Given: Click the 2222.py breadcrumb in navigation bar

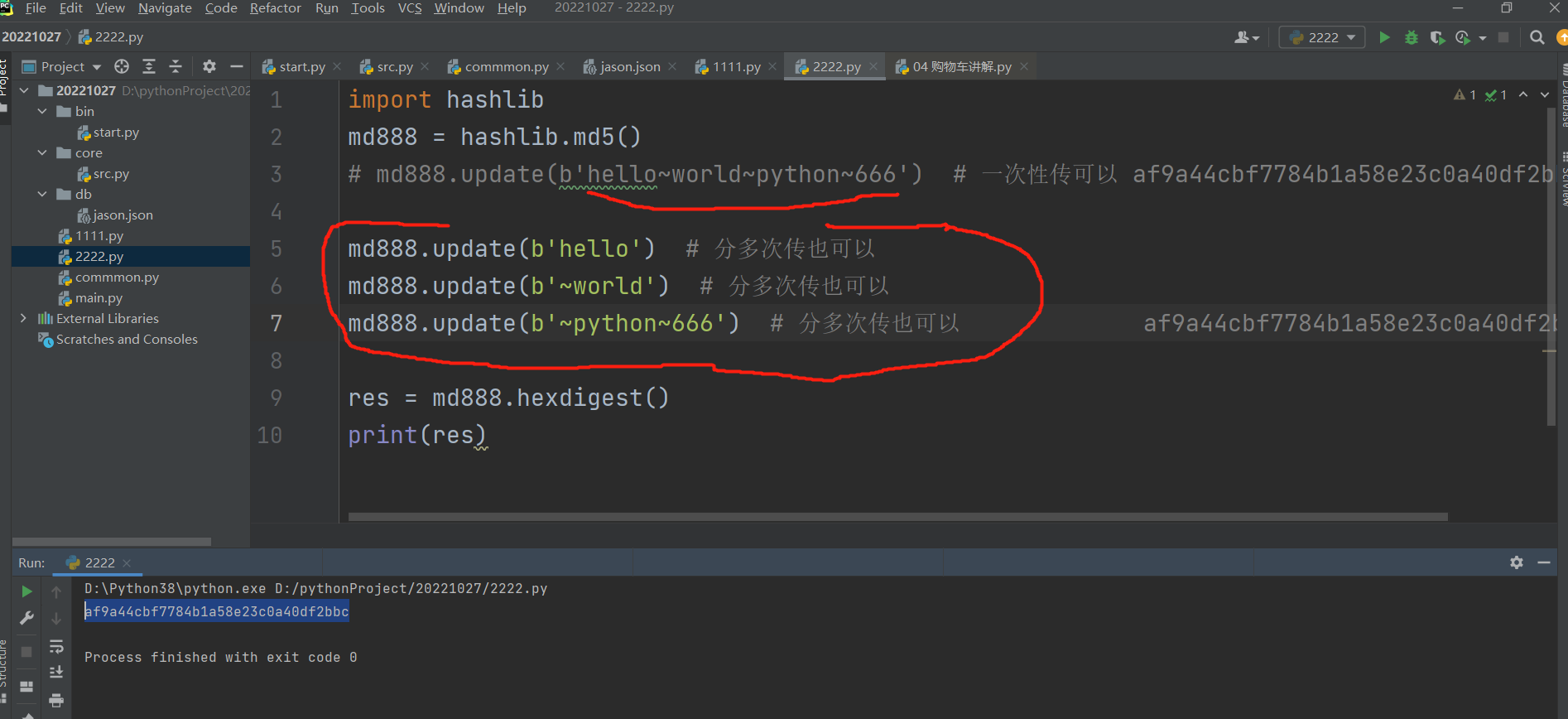Looking at the screenshot, I should coord(111,36).
